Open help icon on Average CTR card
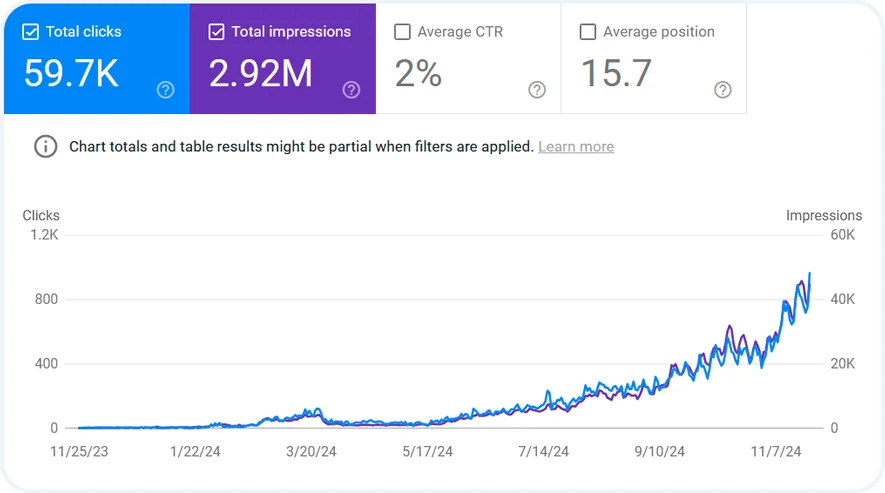Screen dimensions: 885x493 click(x=537, y=90)
